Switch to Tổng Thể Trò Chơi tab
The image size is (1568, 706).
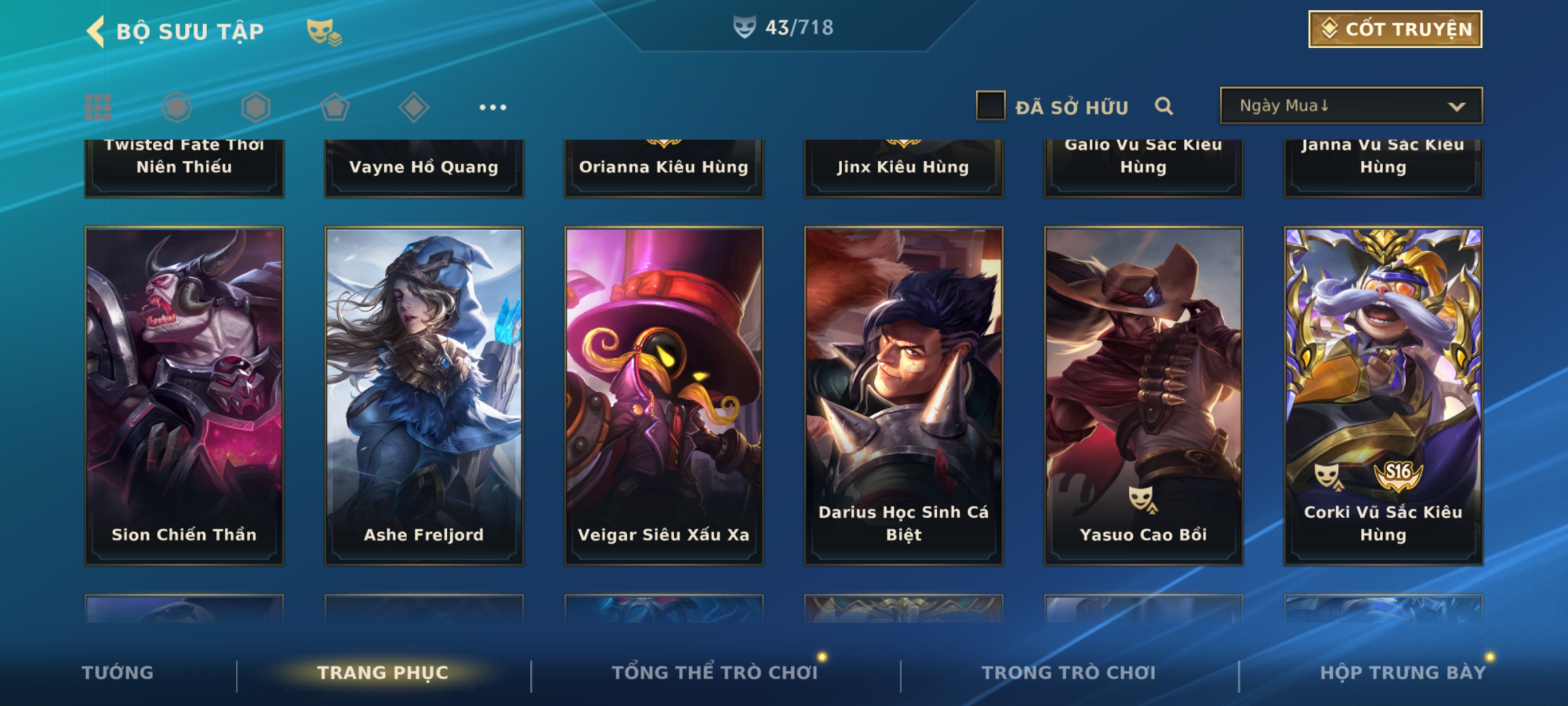point(715,673)
